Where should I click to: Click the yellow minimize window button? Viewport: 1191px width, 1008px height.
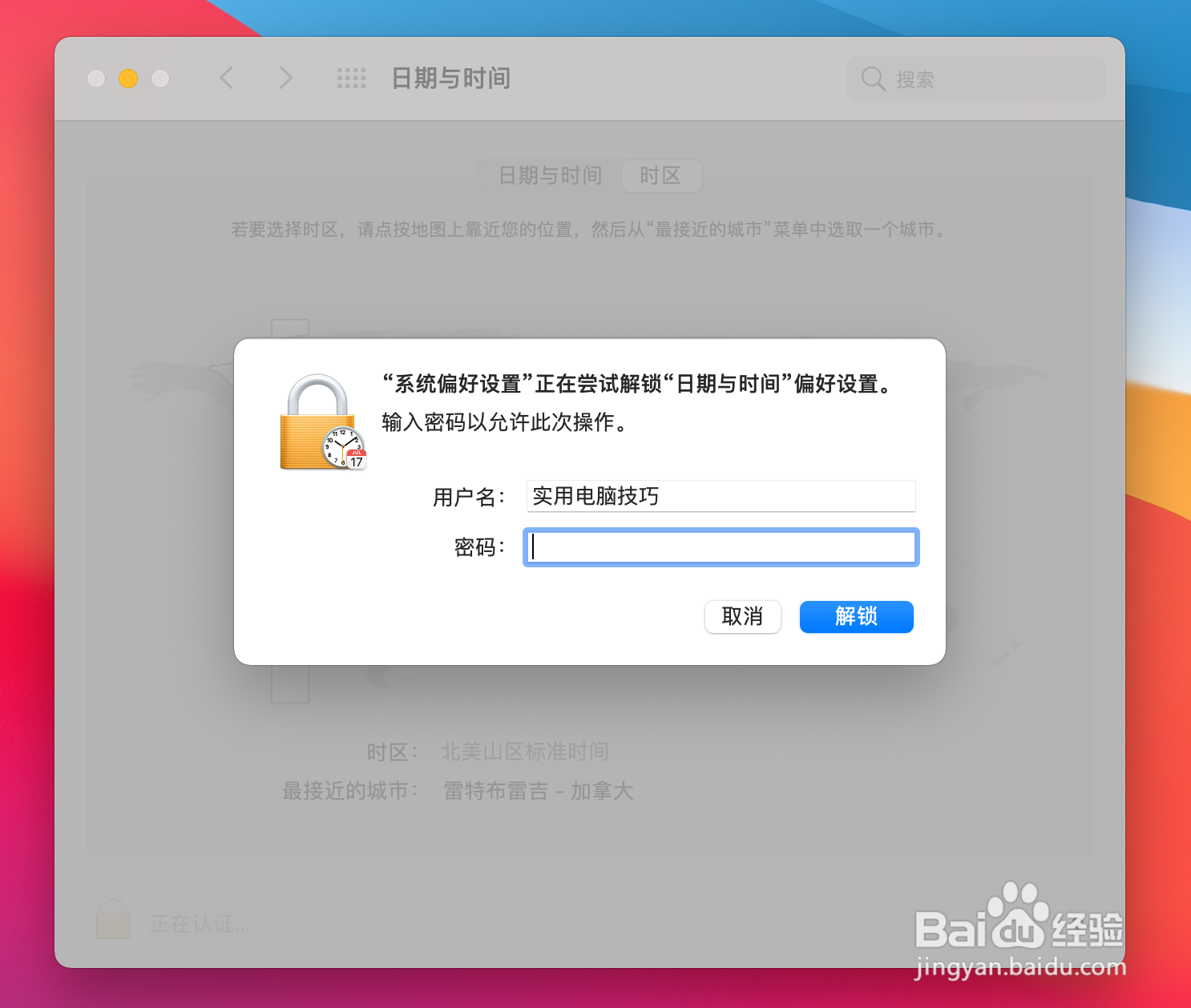pos(128,78)
